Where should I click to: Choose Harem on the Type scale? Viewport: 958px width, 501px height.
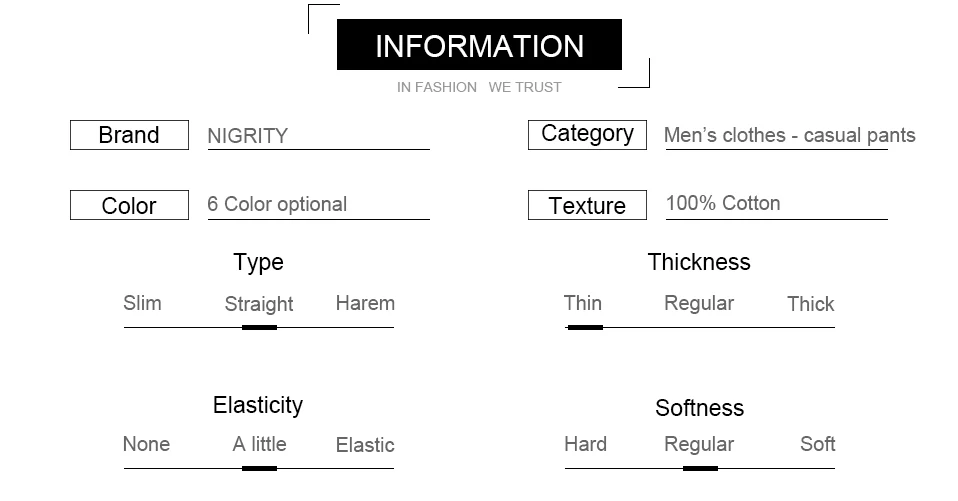coord(365,303)
